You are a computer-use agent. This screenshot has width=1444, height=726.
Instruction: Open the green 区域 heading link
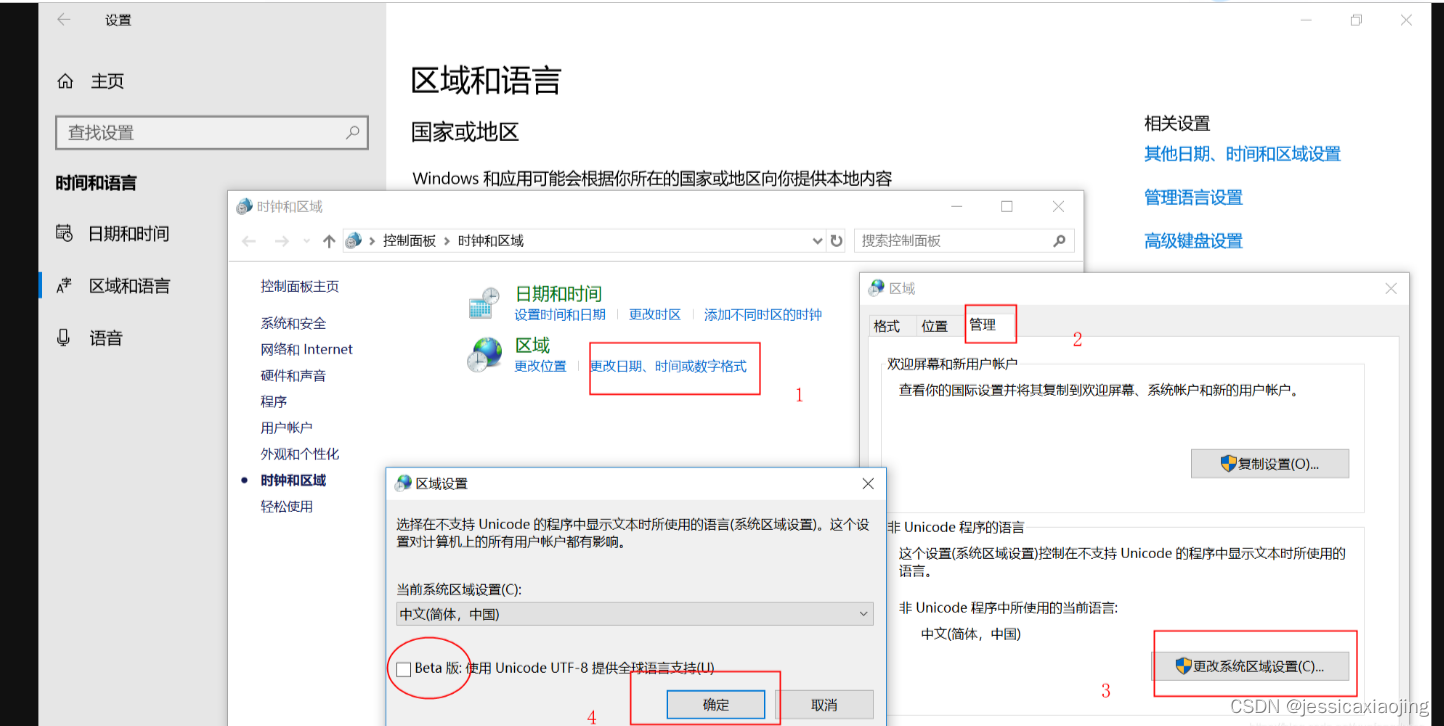click(532, 345)
